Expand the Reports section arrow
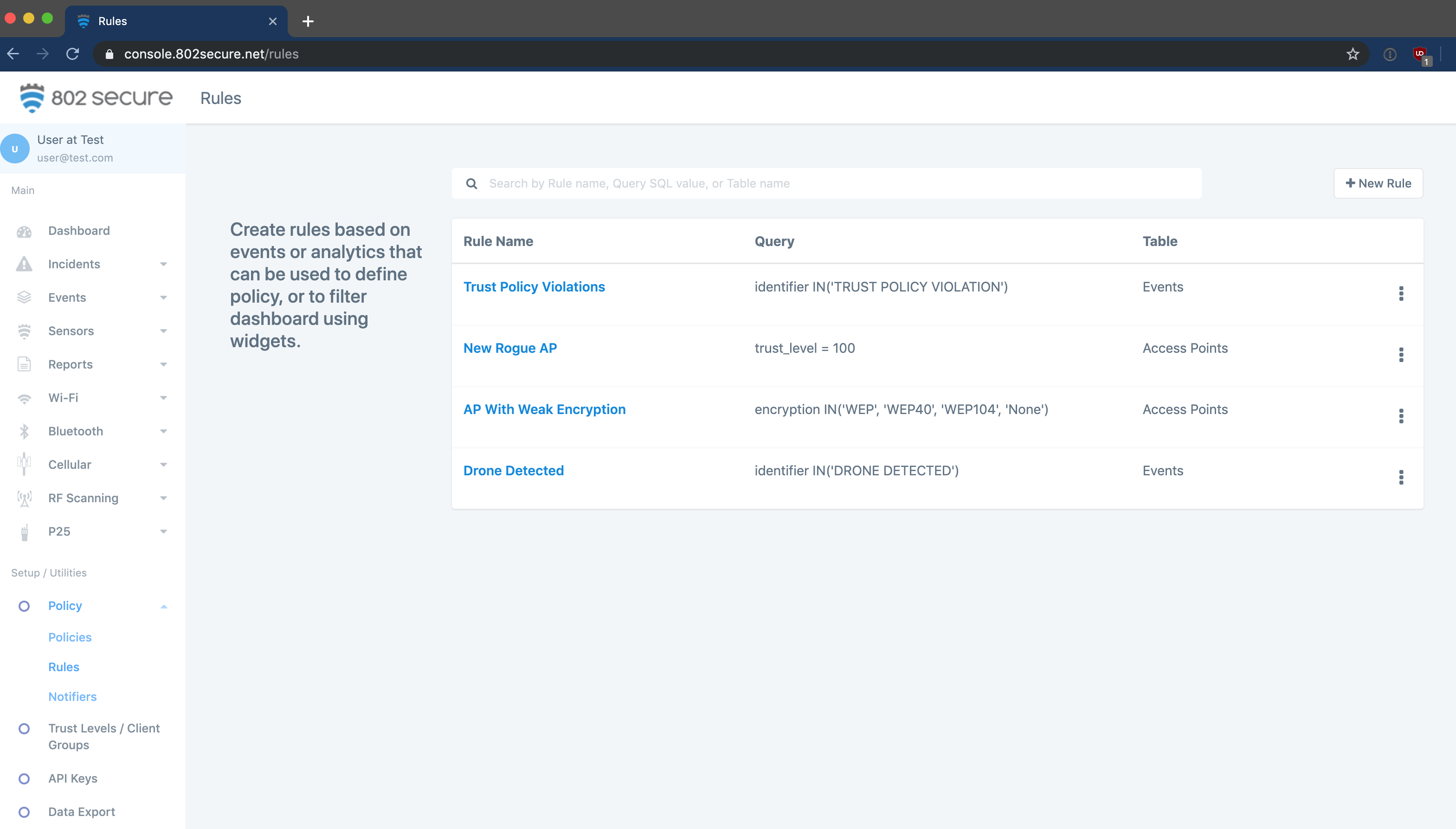The image size is (1456, 829). point(163,364)
